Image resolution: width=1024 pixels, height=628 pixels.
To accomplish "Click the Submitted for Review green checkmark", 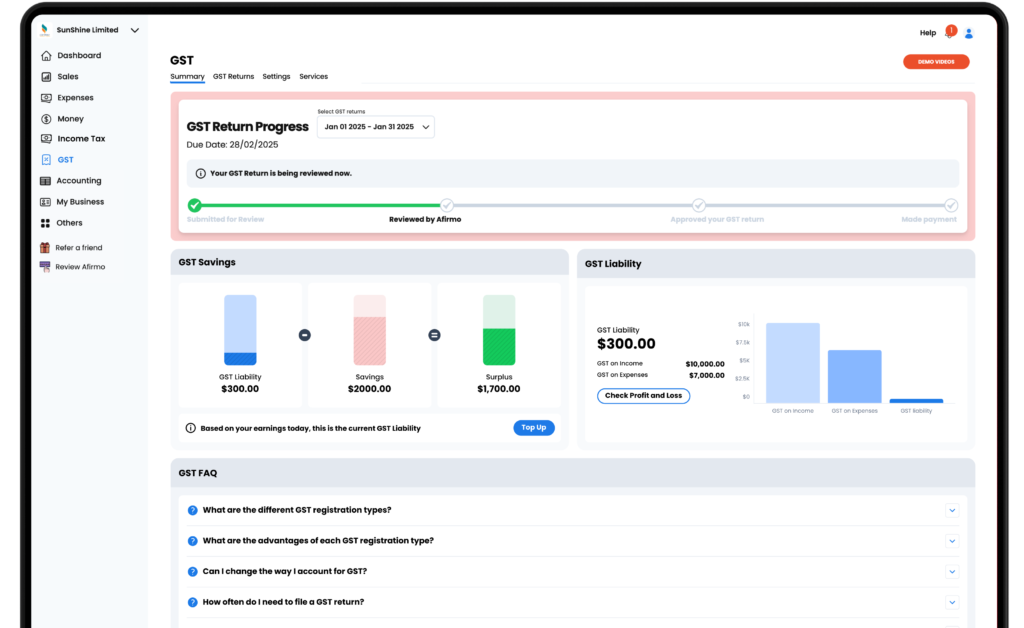I will click(x=195, y=205).
